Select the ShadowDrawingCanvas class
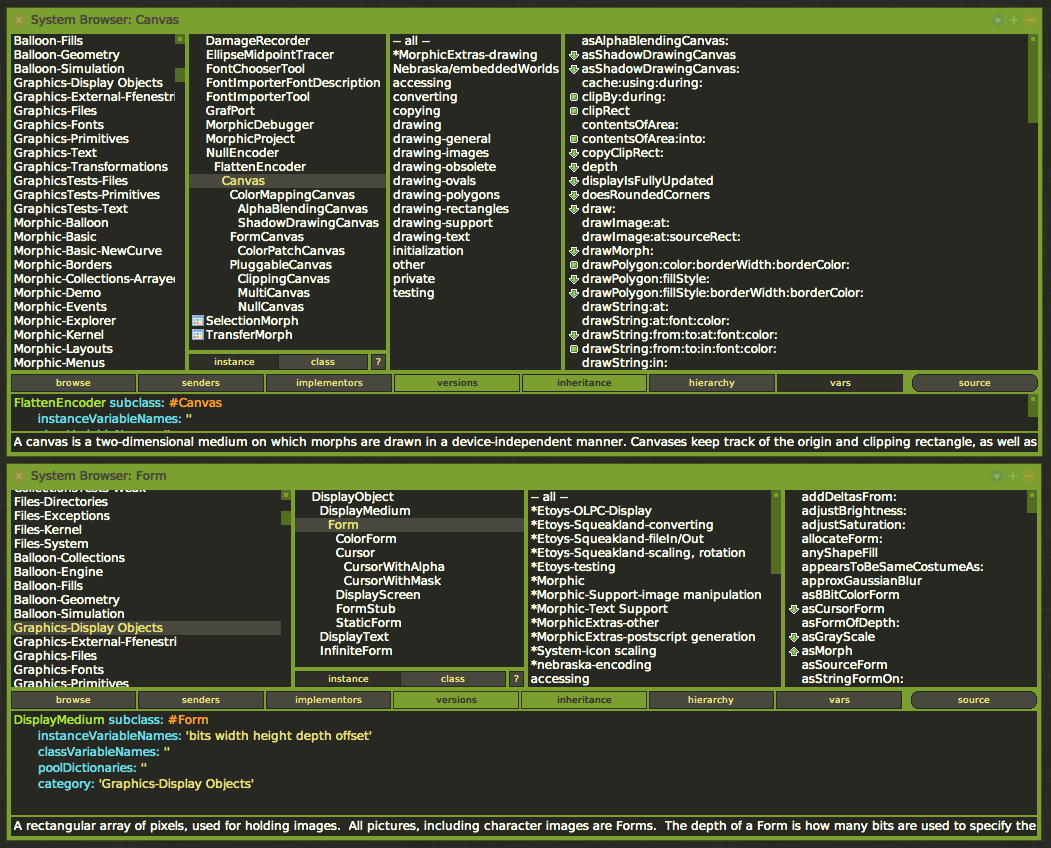Screen dimensions: 1051x848 308,223
